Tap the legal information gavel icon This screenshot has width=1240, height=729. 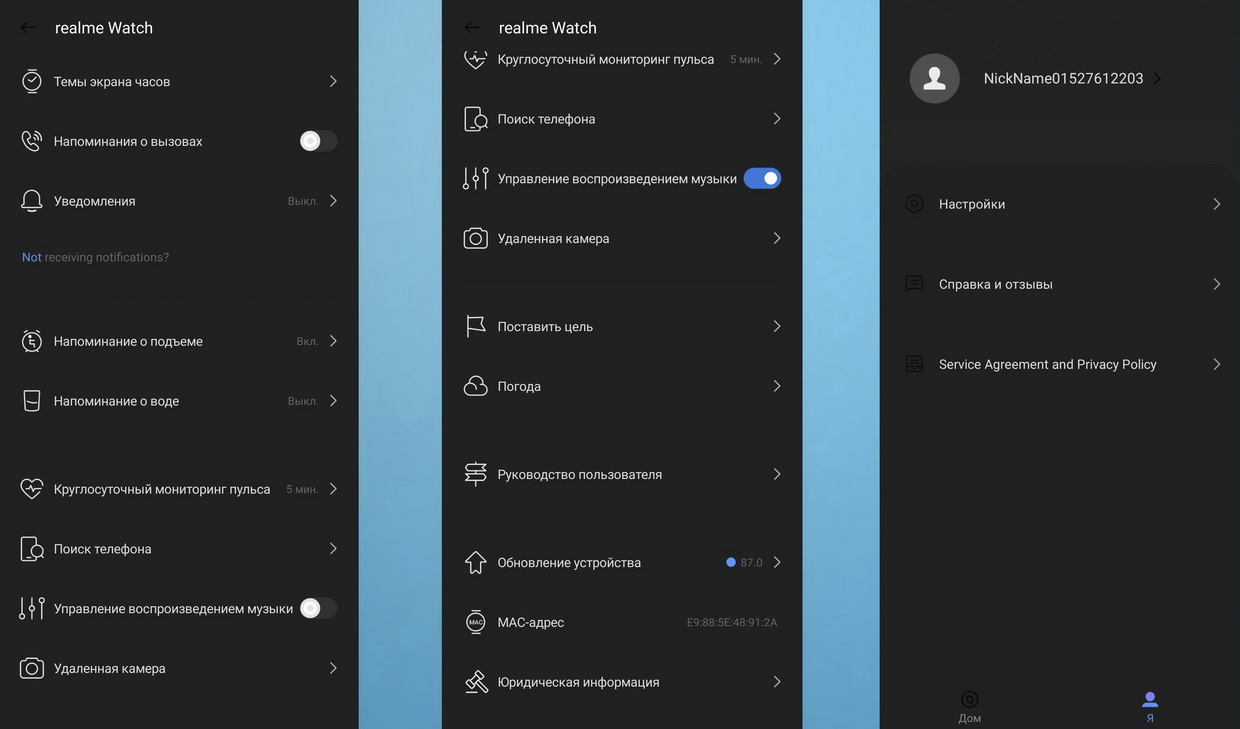coord(476,682)
